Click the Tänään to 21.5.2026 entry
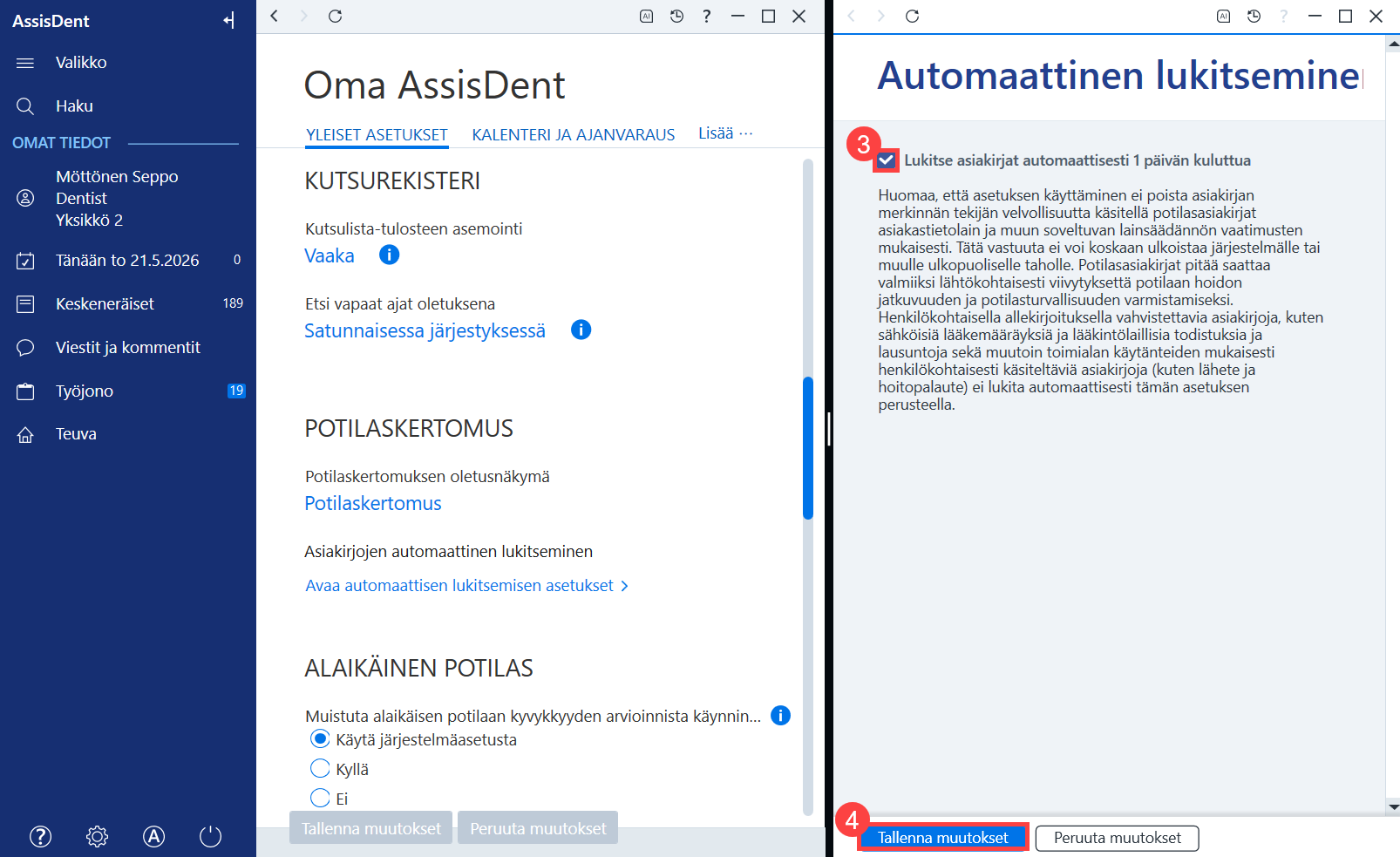Viewport: 1400px width, 857px height. pyautogui.click(x=127, y=261)
